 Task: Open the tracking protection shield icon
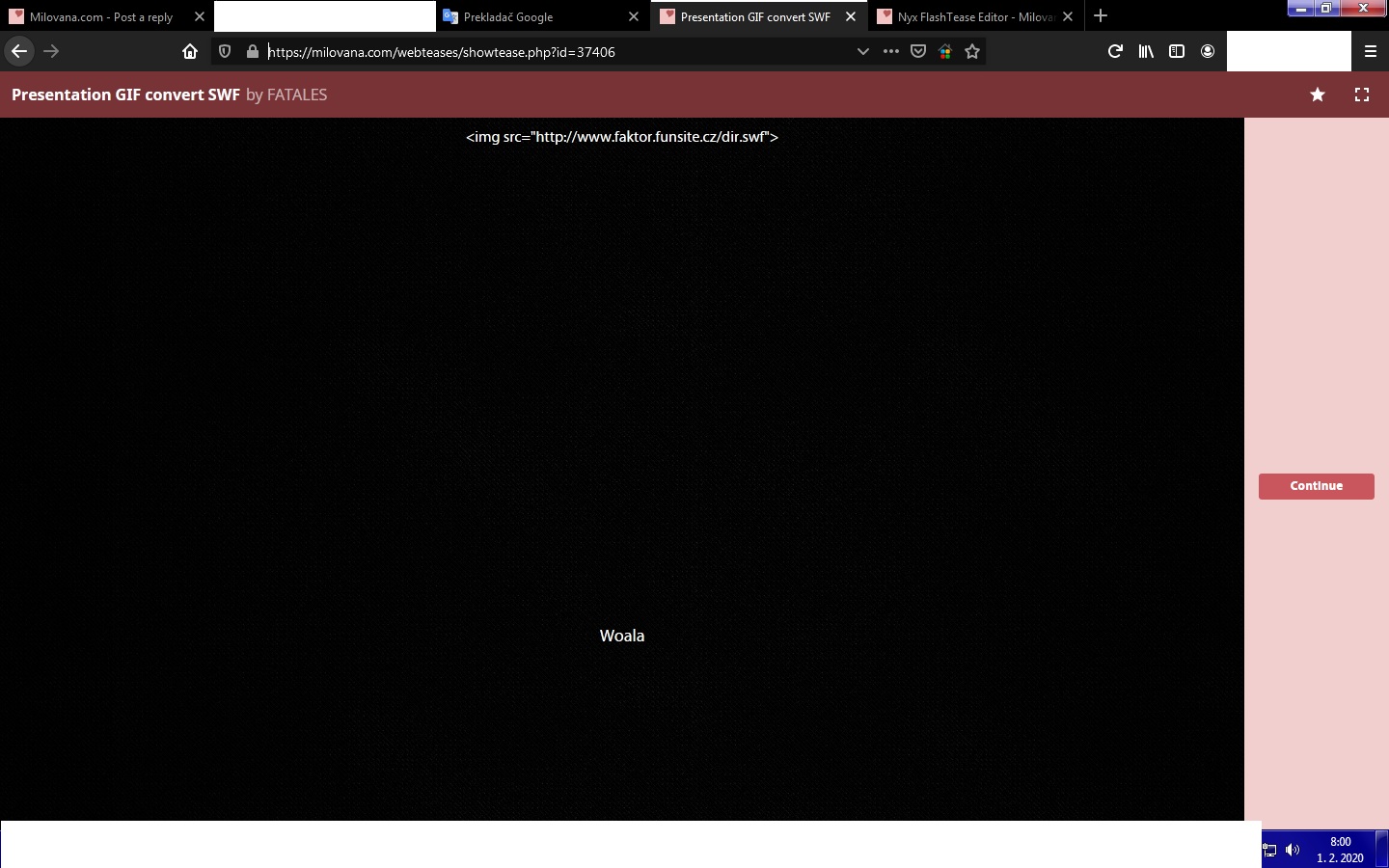(225, 51)
